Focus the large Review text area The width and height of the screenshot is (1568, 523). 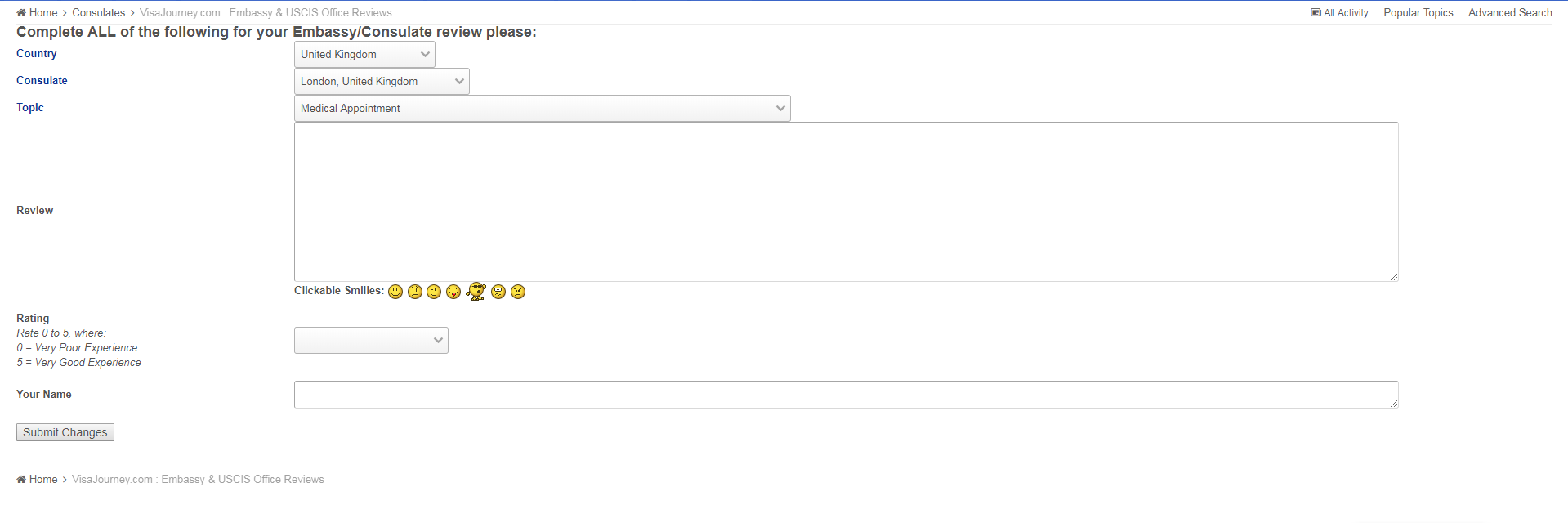click(x=847, y=202)
